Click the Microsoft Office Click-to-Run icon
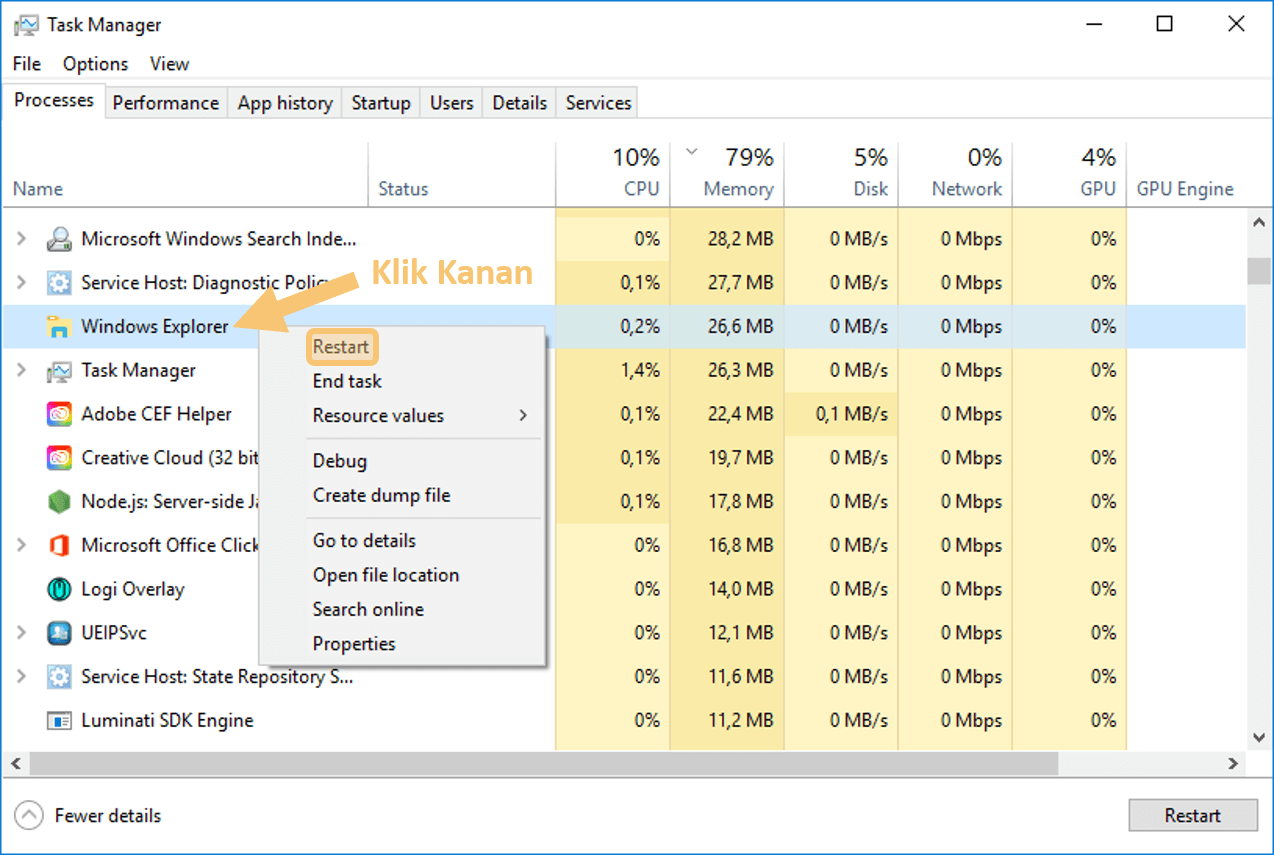 59,546
